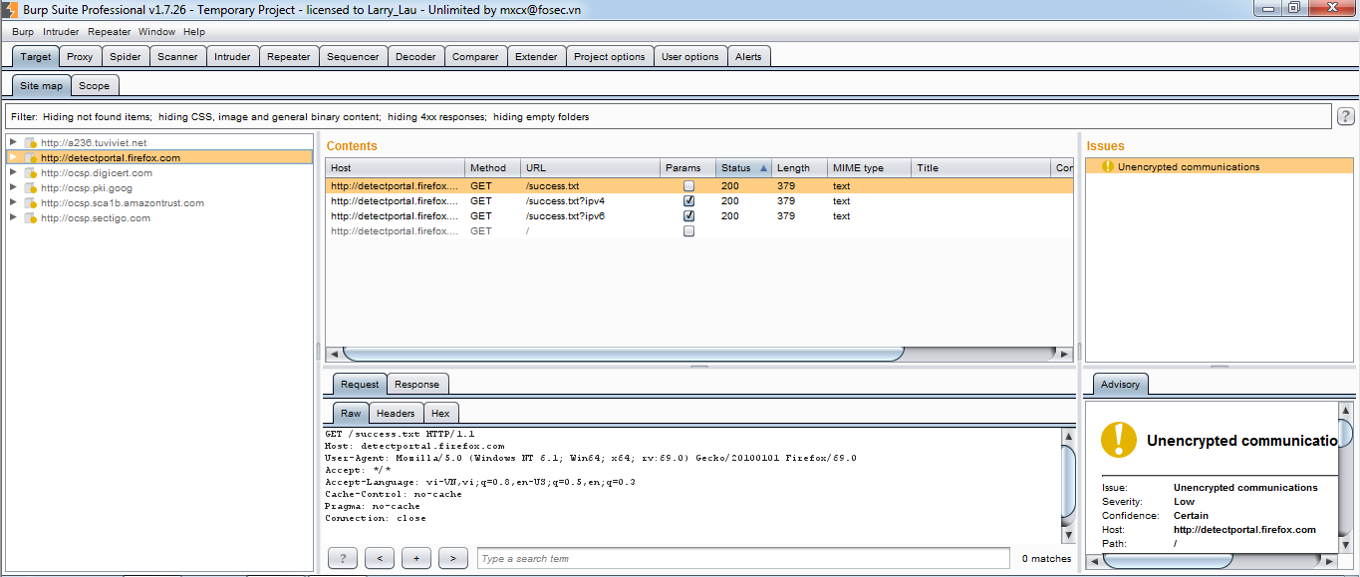Sort contents by Method column header

tap(493, 168)
